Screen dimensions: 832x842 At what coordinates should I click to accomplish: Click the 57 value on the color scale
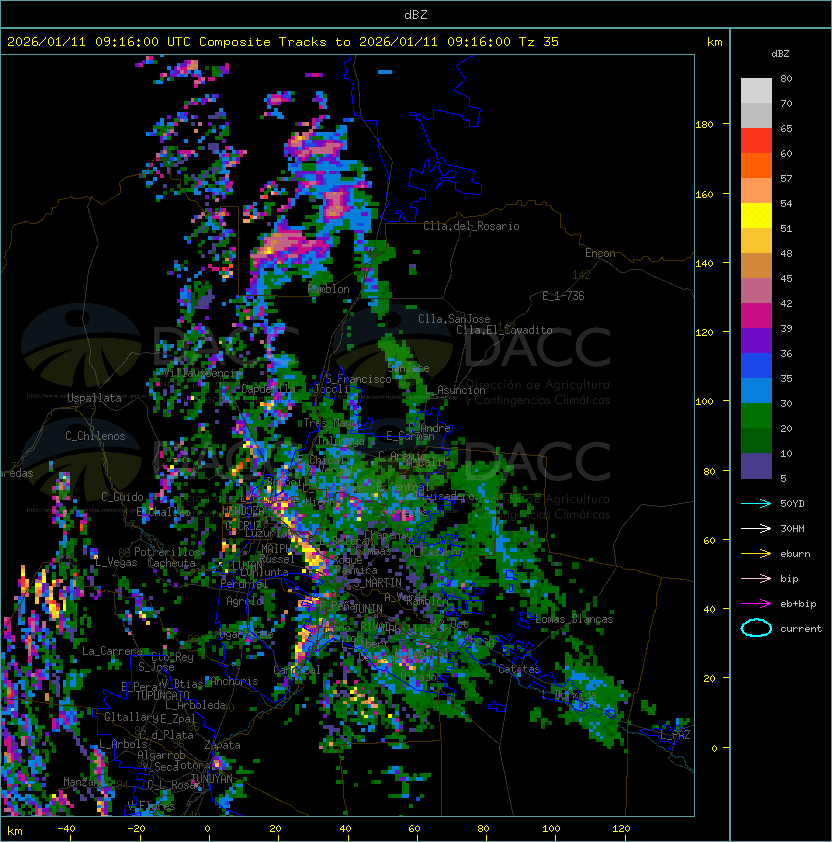click(786, 178)
